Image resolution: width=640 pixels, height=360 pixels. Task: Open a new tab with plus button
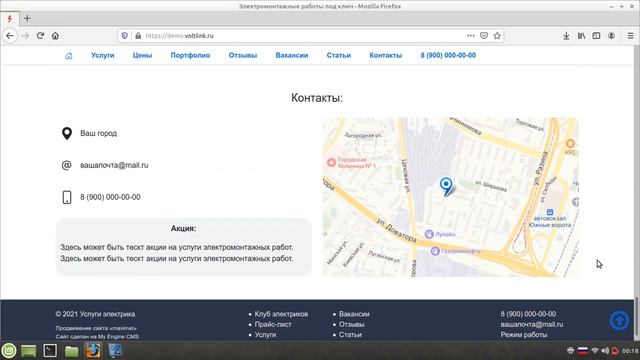pos(27,18)
